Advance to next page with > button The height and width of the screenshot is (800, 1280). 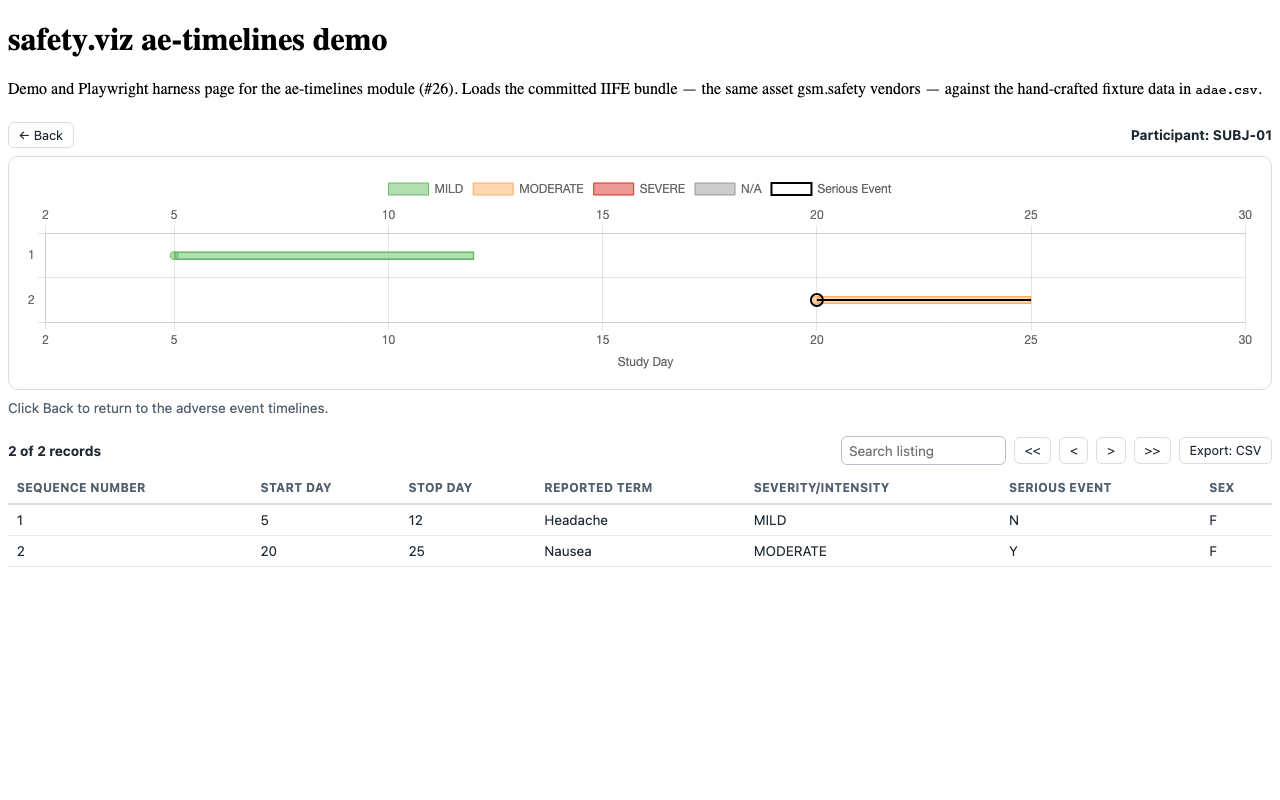click(x=1111, y=451)
